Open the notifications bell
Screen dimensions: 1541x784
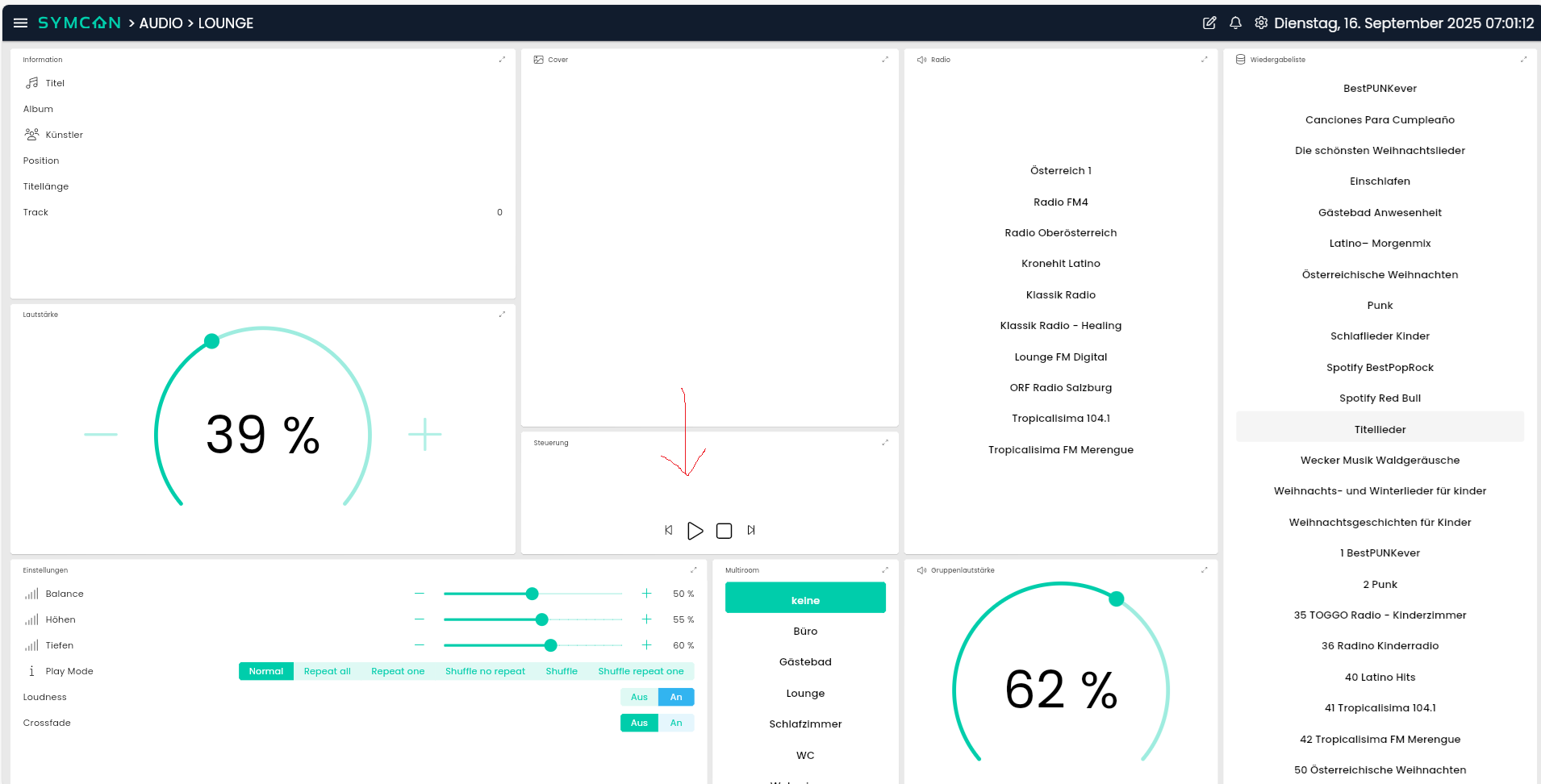(1234, 23)
